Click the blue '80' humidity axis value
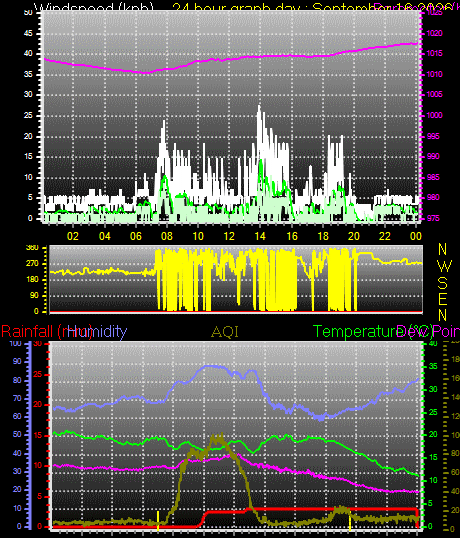This screenshot has width=460, height=538. [17, 381]
